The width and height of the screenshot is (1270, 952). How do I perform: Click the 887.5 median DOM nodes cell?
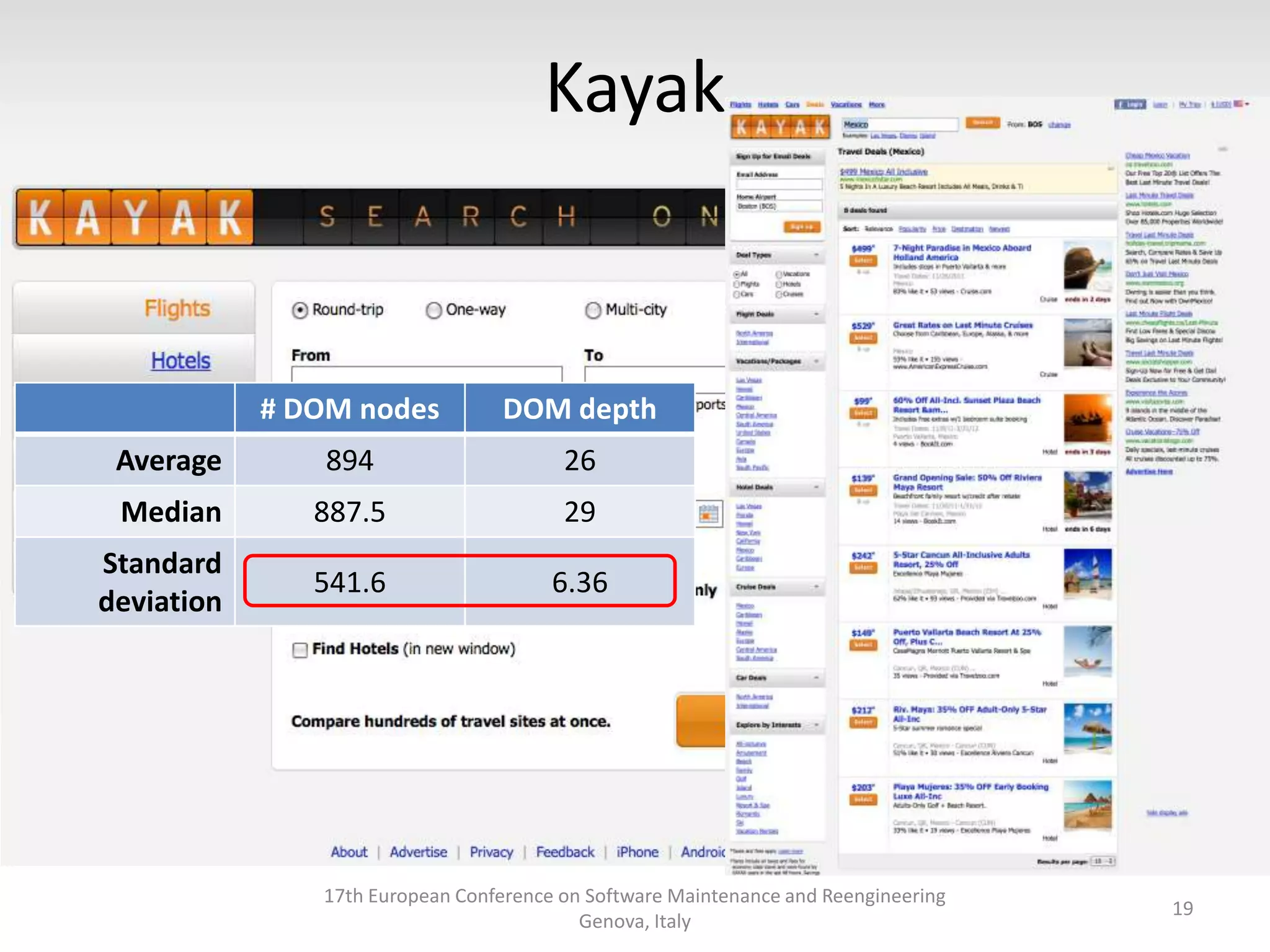tap(350, 512)
